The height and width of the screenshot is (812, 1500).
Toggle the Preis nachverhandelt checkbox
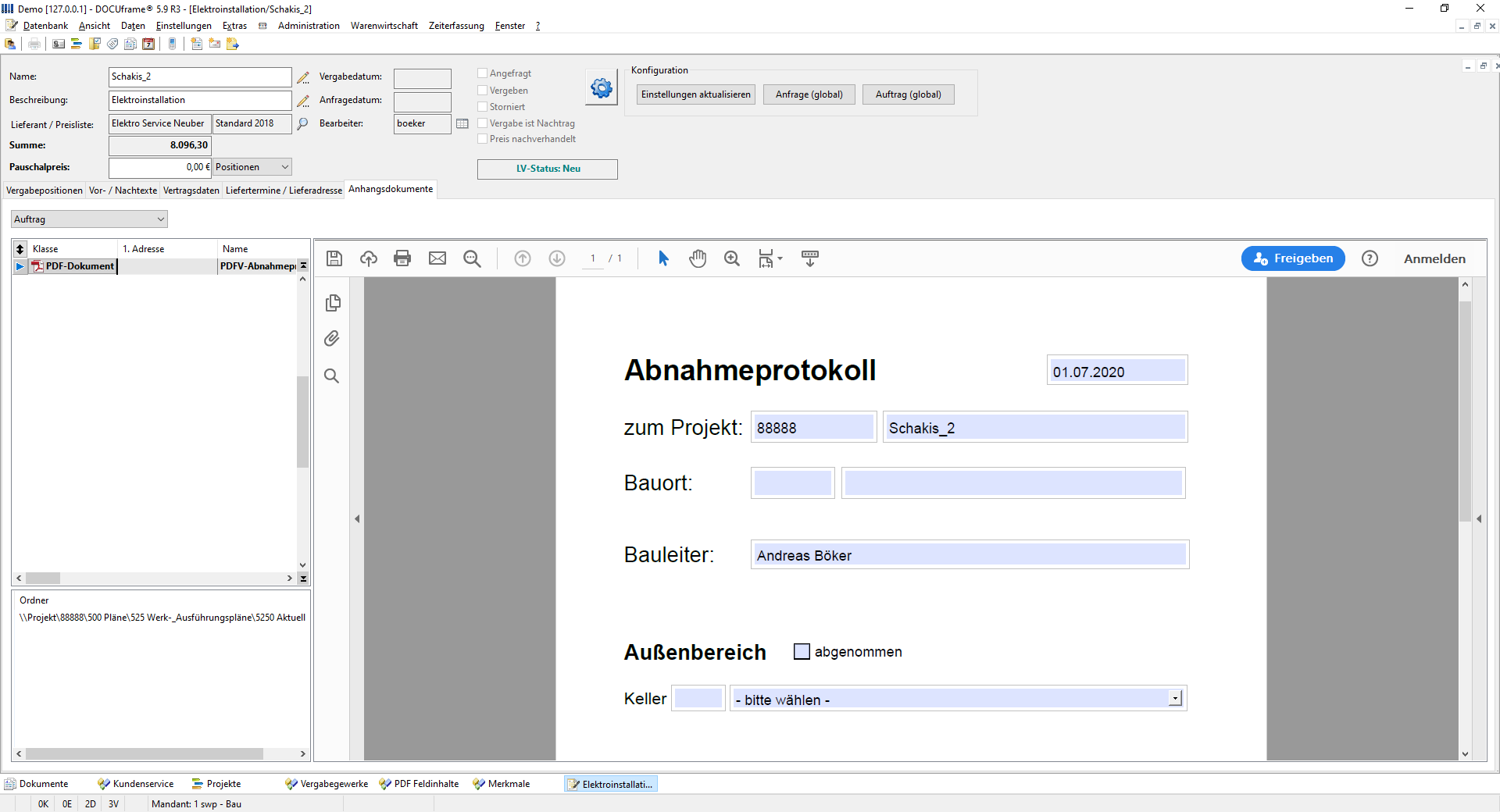point(483,139)
